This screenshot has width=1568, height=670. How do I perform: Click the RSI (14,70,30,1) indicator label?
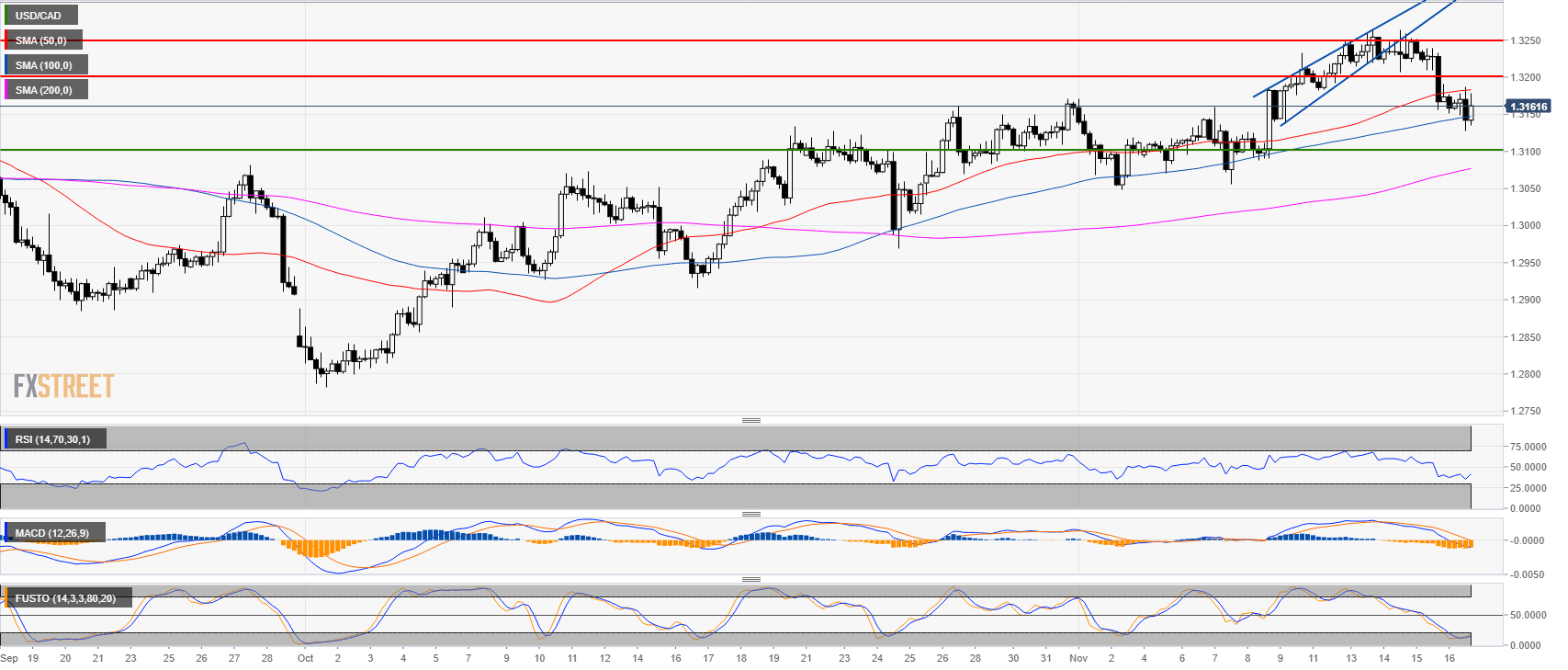(52, 439)
